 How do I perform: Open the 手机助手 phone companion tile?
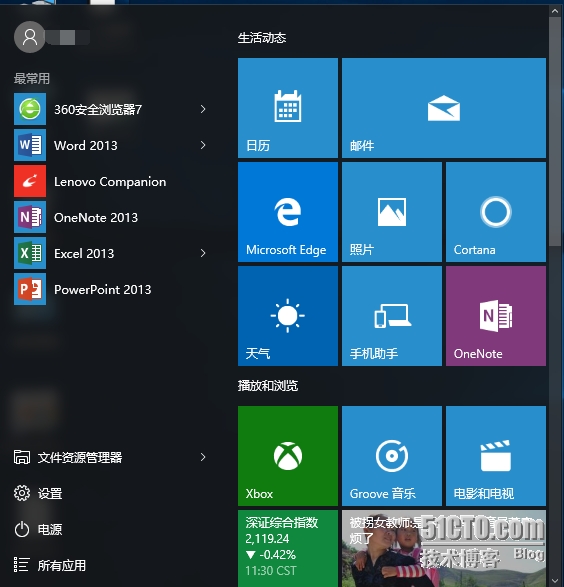392,316
